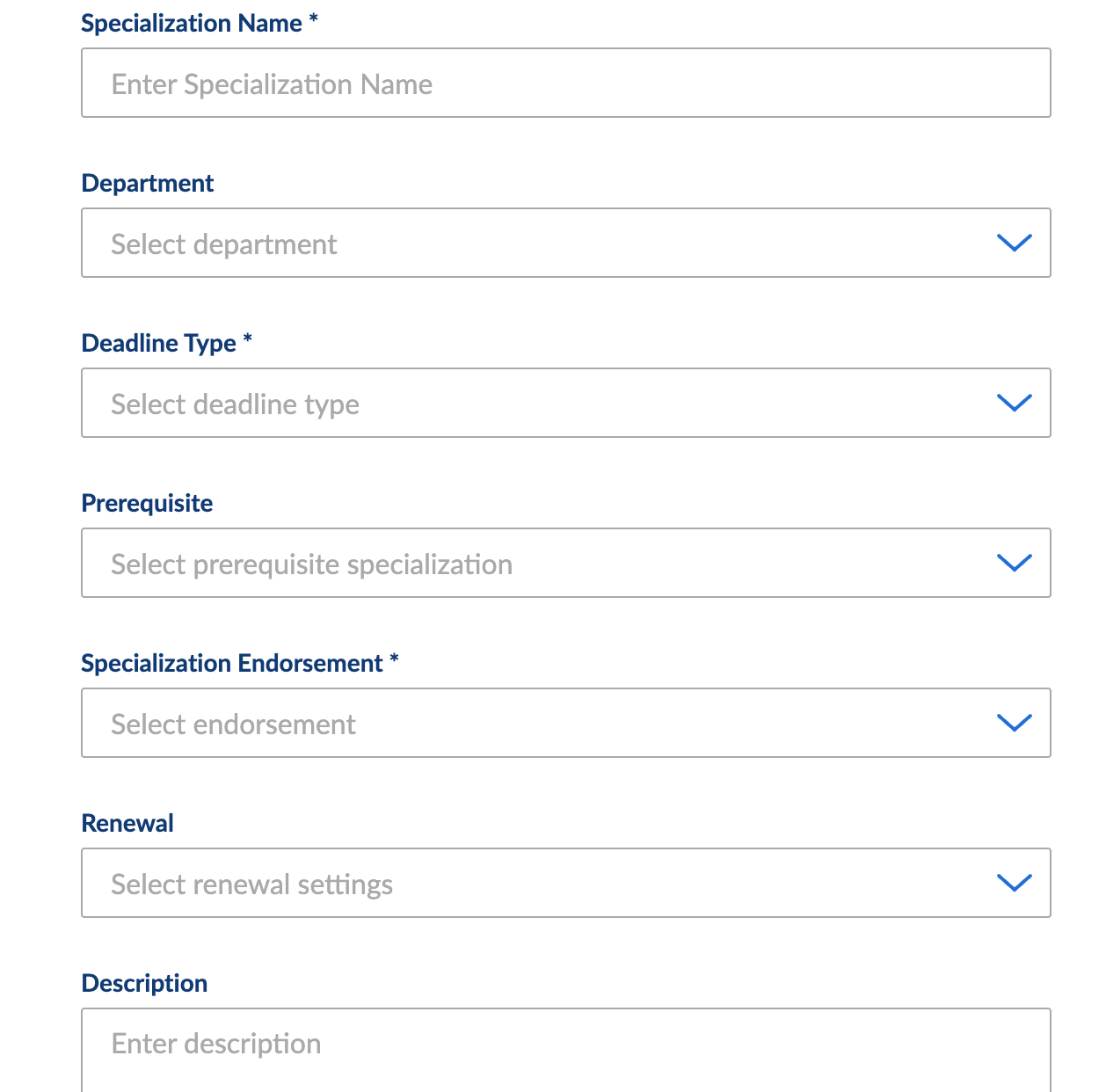Open the 'Select deadline type' dropdown
The image size is (1106, 1092).
[x=566, y=403]
